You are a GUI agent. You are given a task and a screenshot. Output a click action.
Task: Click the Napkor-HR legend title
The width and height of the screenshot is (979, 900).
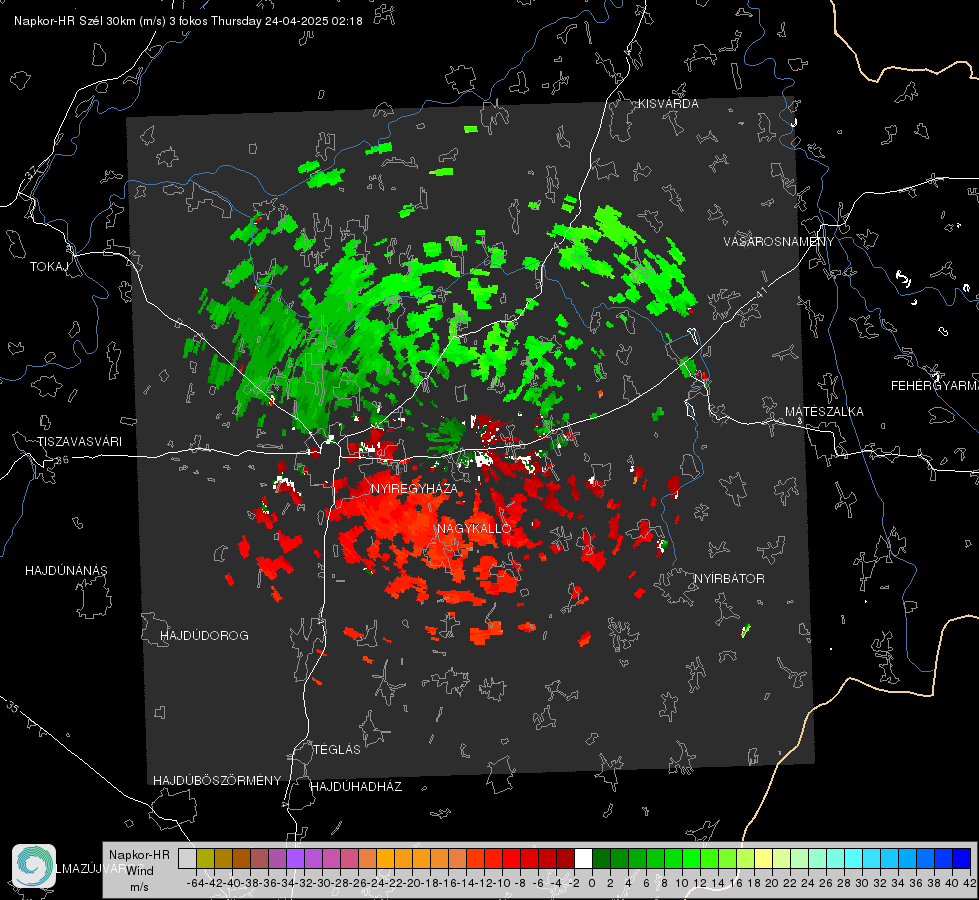139,855
